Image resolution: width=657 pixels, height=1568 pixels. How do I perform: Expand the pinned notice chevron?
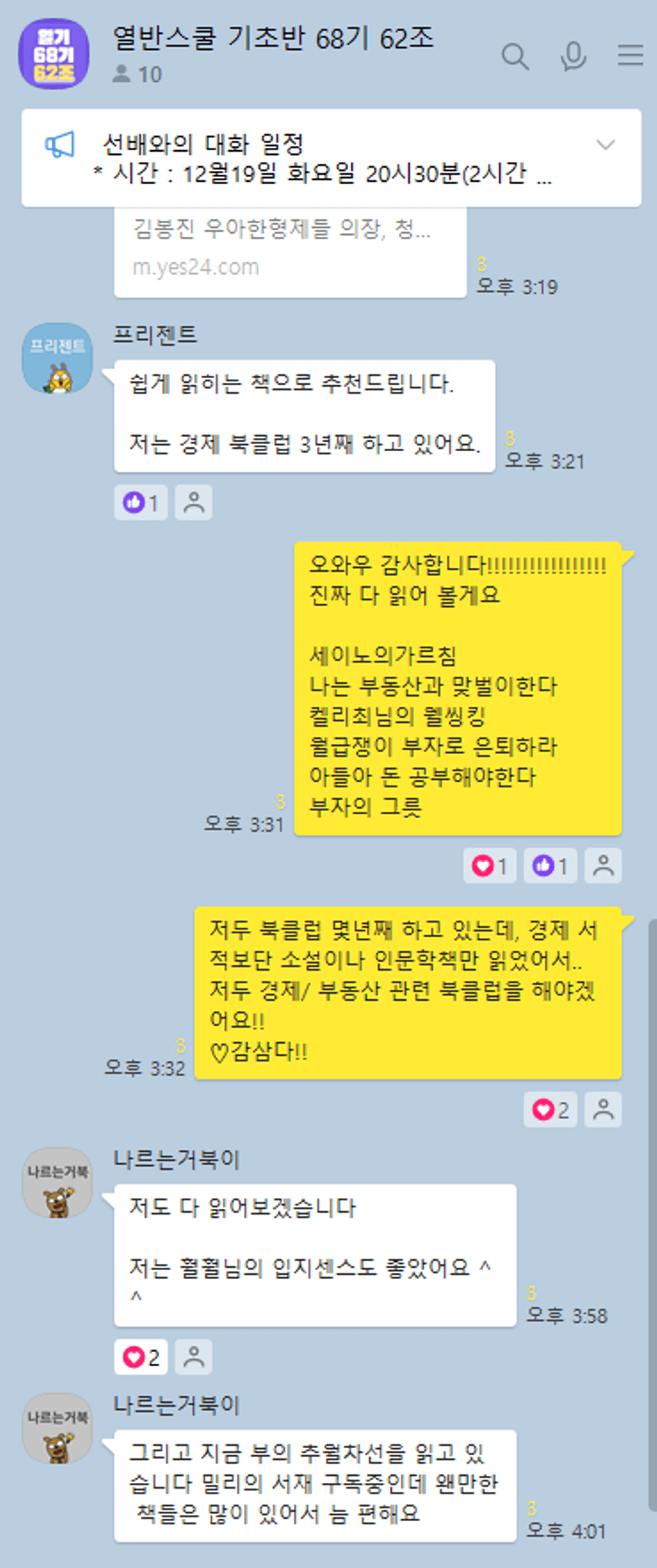(x=606, y=145)
